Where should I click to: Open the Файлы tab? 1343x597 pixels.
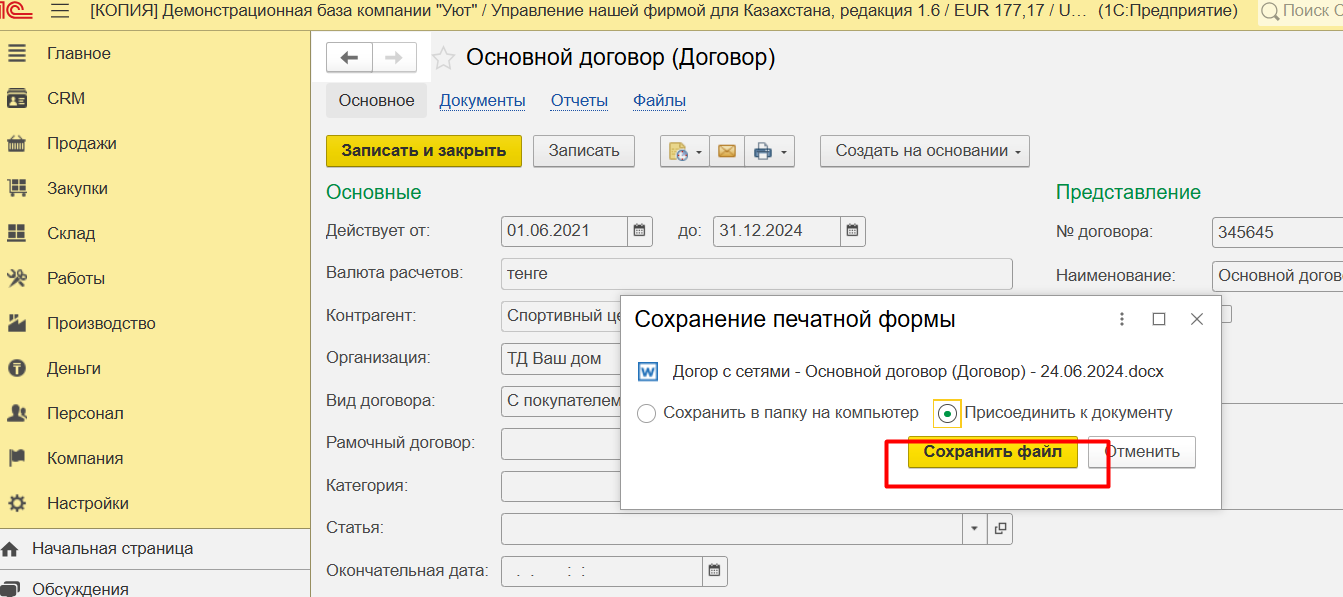659,100
